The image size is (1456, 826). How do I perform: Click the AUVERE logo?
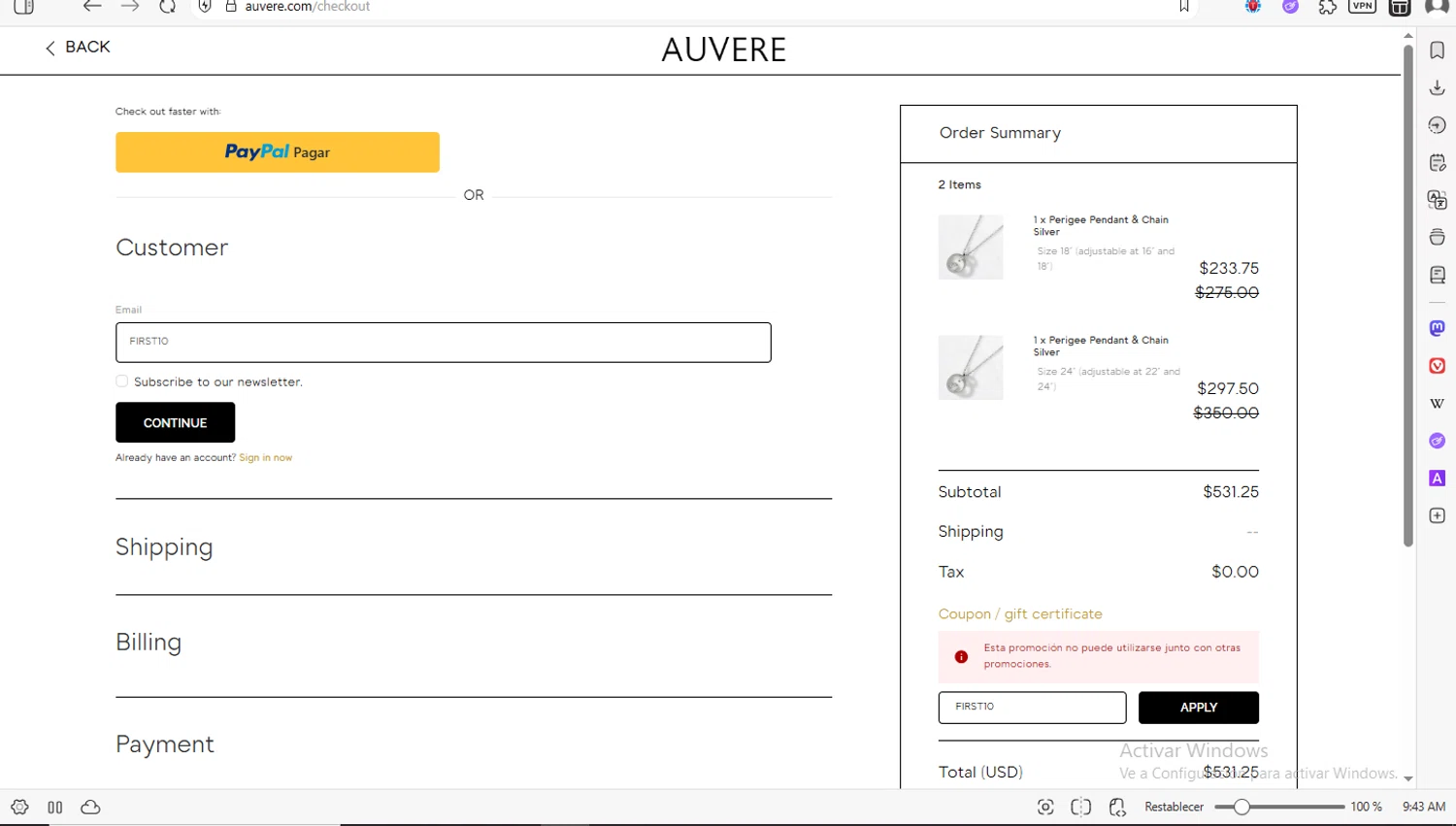(724, 50)
